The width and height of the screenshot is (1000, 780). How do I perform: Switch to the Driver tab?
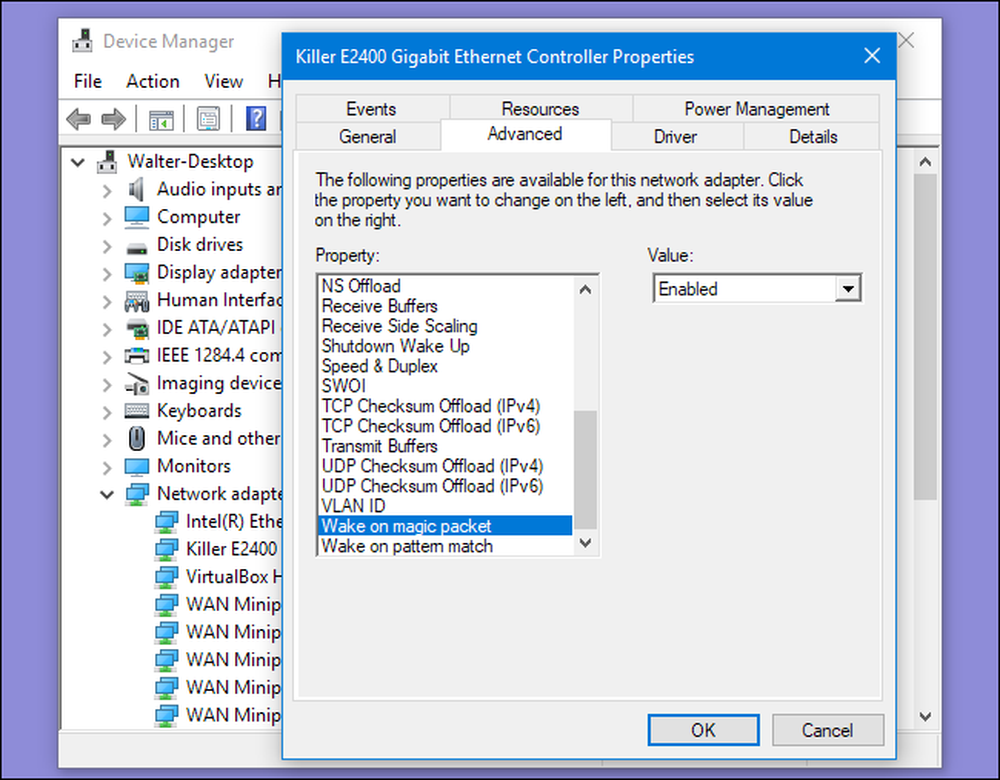[x=675, y=136]
